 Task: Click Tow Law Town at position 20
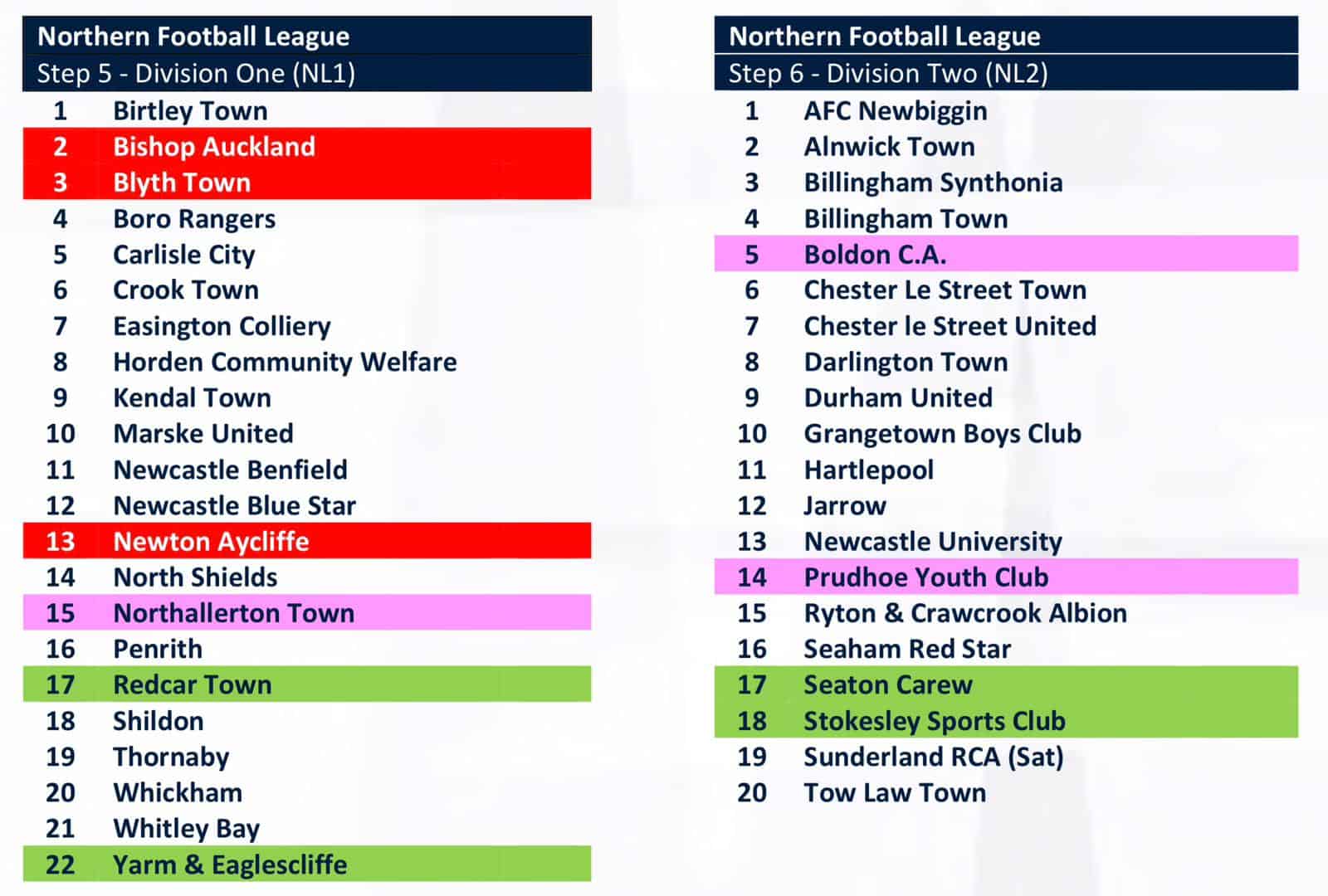[895, 792]
